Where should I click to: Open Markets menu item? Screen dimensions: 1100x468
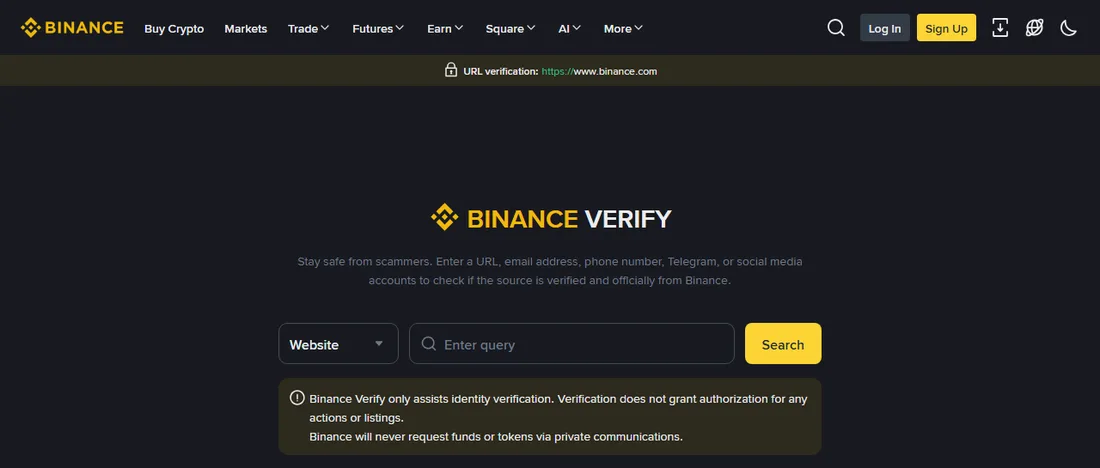[x=246, y=29]
